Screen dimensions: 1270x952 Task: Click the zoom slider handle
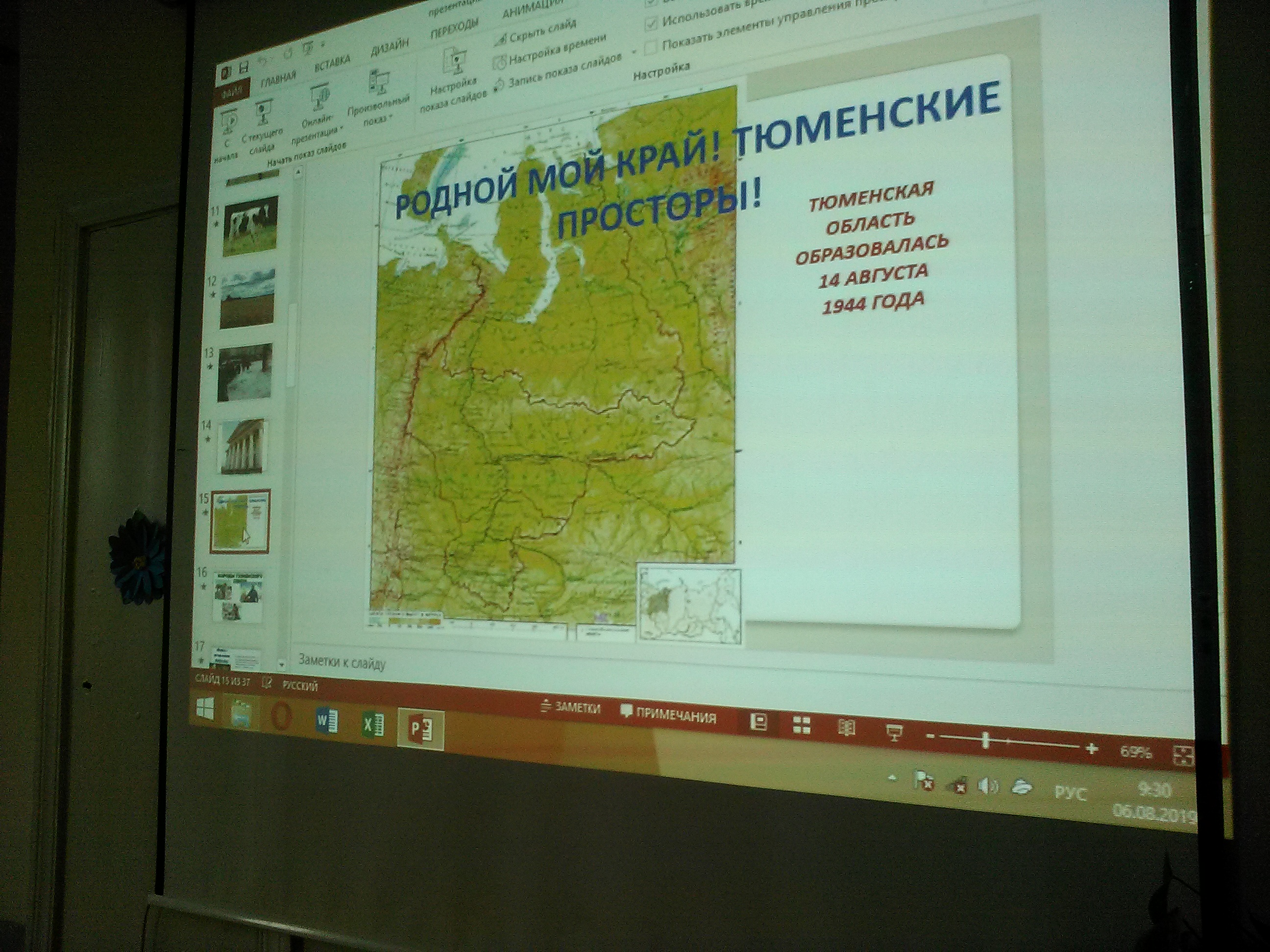(x=986, y=739)
